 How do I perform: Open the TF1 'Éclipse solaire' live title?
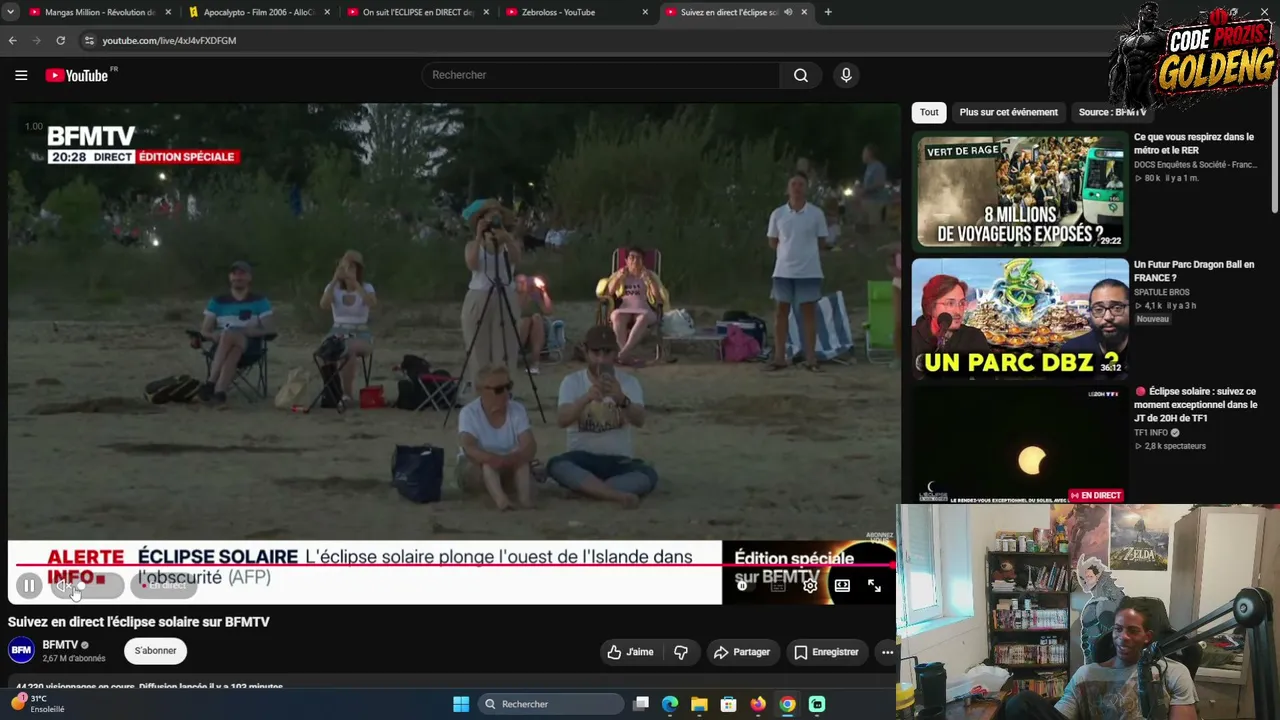[1196, 405]
